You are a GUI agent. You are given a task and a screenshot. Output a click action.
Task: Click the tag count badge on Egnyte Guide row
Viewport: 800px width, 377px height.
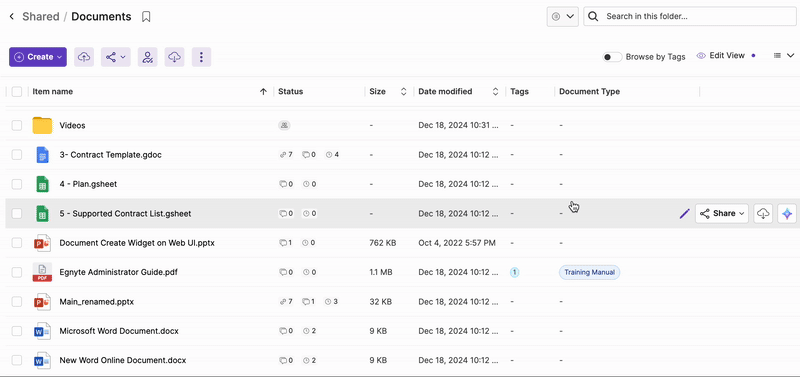coord(514,272)
